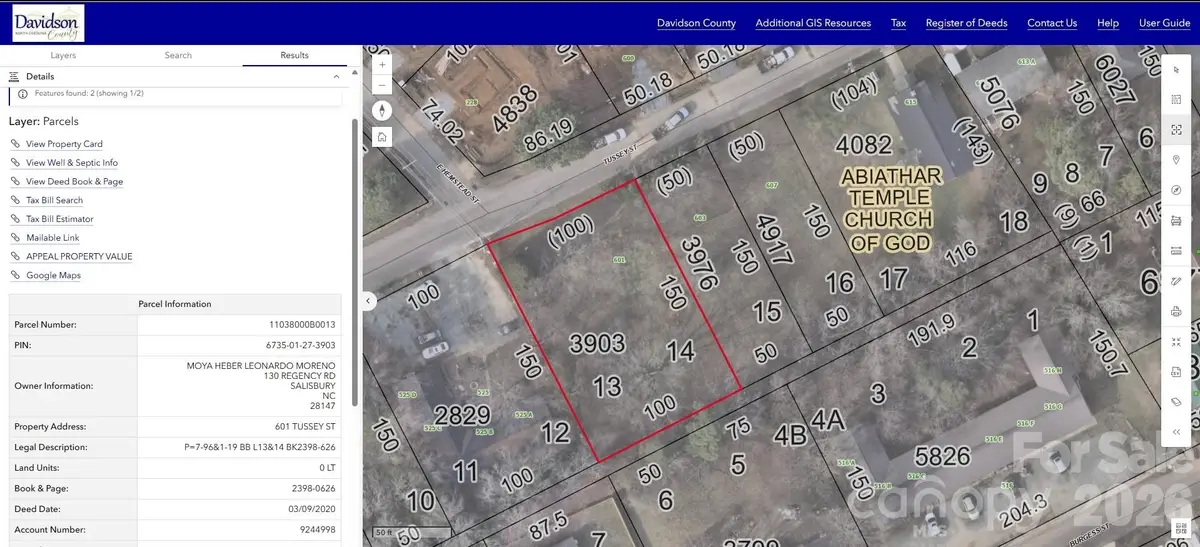
Task: Click parcel 3903 label on the map
Action: 597,345
